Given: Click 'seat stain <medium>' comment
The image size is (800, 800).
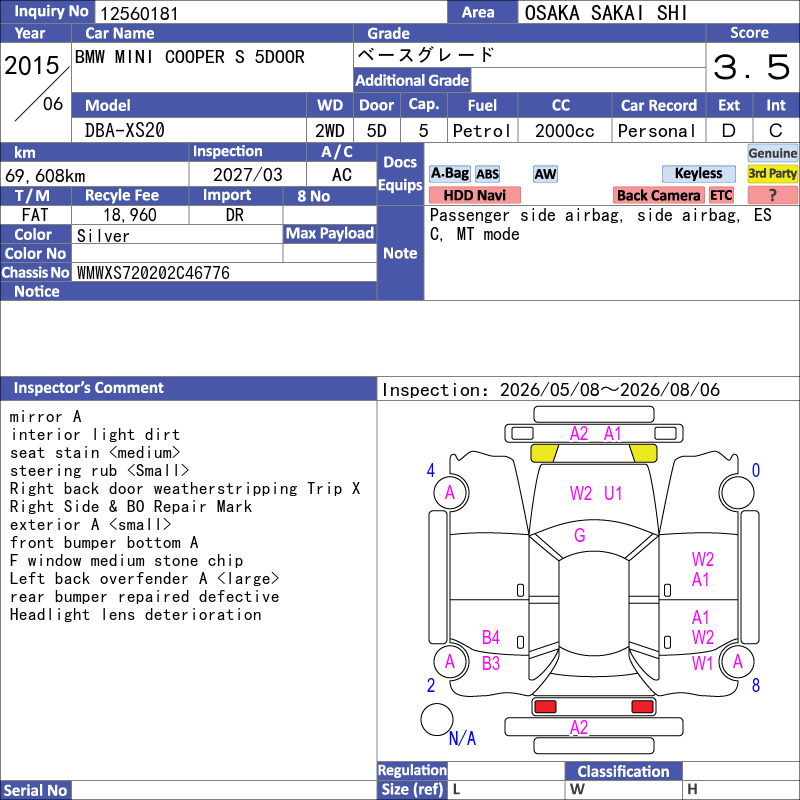Looking at the screenshot, I should 95,453.
